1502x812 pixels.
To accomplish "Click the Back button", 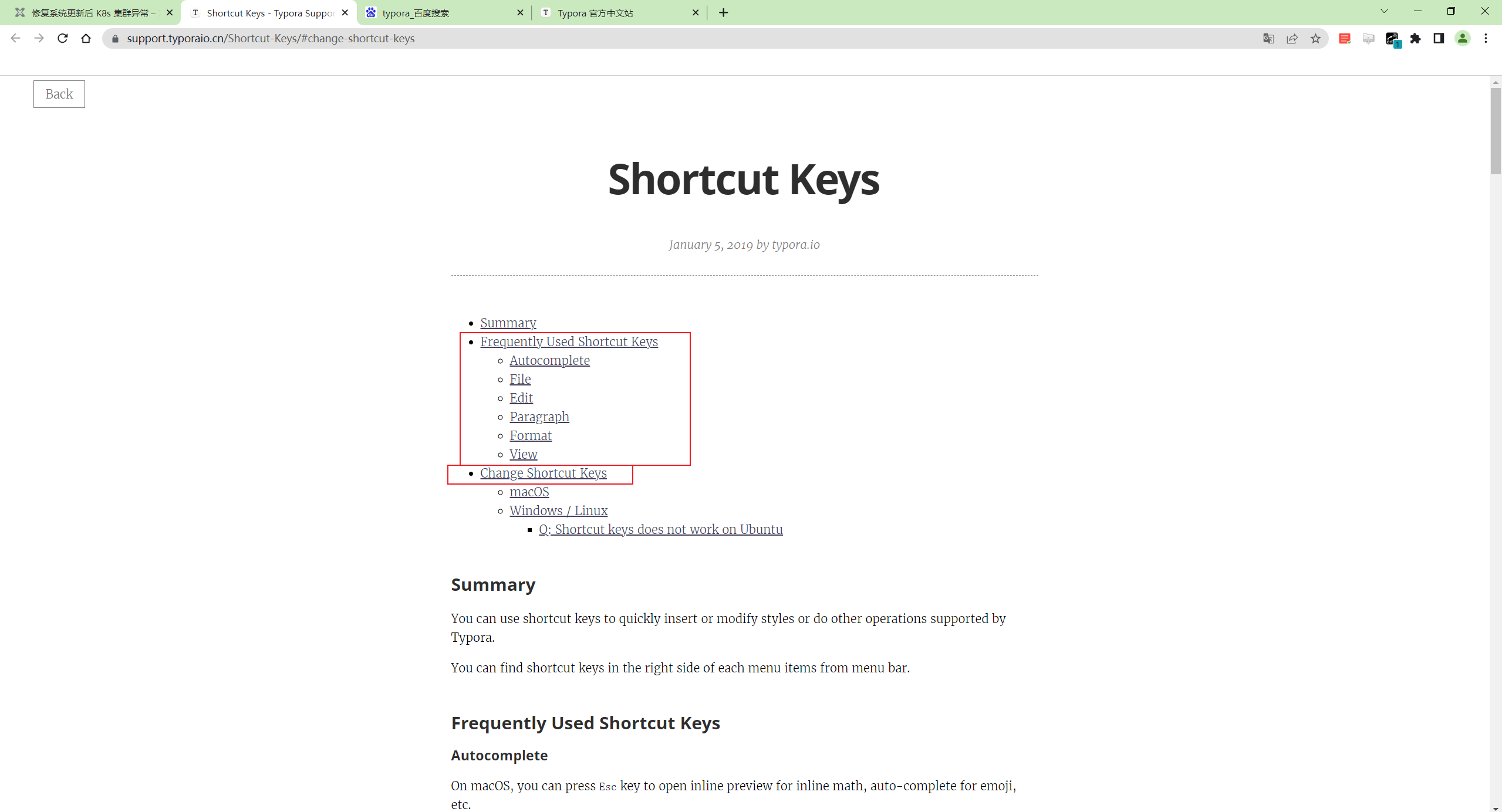I will point(59,94).
